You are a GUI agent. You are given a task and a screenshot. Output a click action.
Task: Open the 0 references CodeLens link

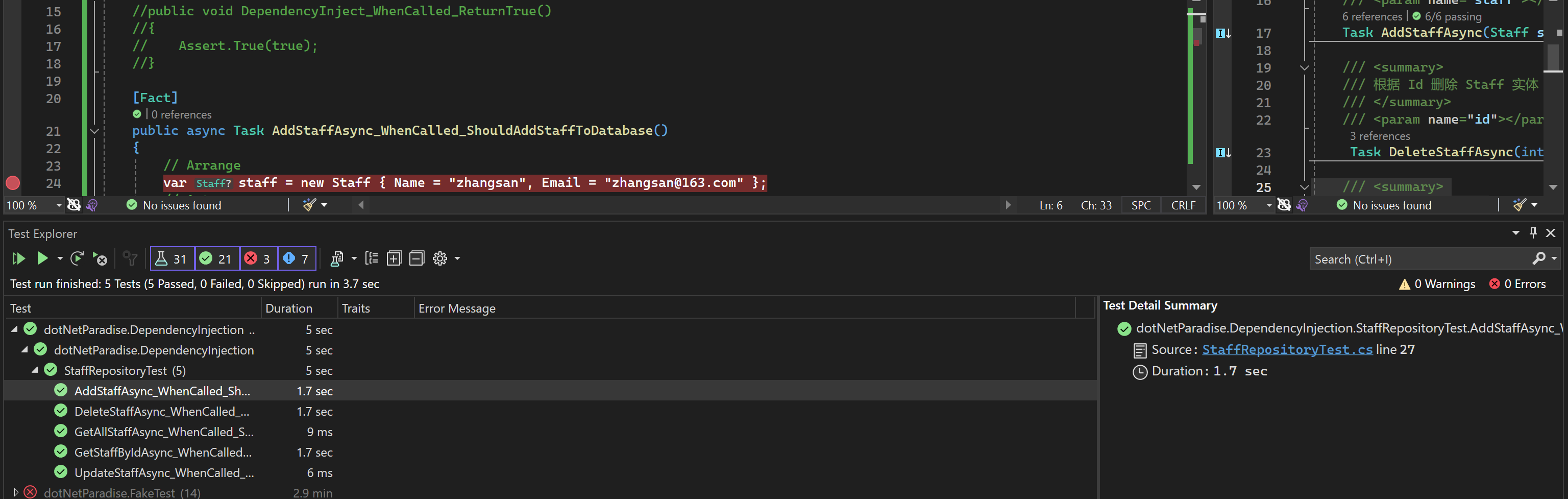click(181, 114)
